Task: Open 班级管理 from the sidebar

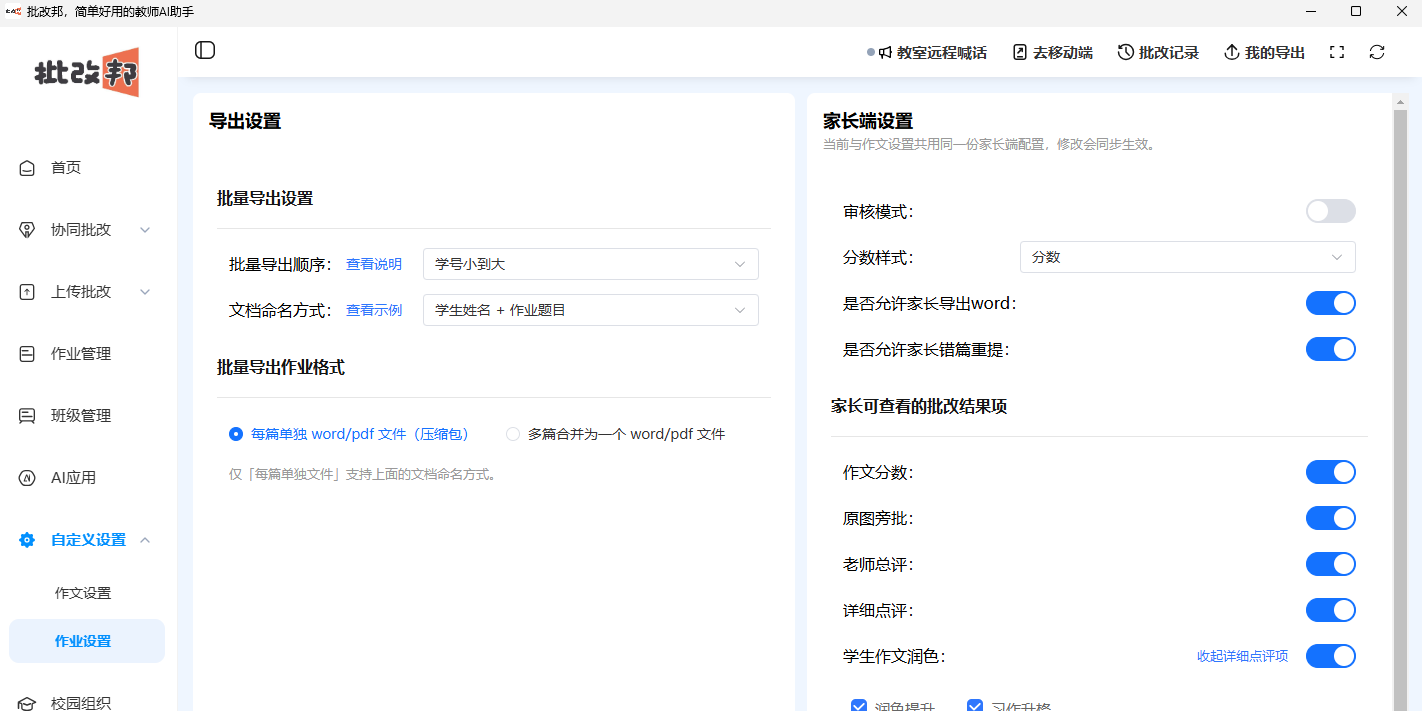Action: [x=81, y=416]
